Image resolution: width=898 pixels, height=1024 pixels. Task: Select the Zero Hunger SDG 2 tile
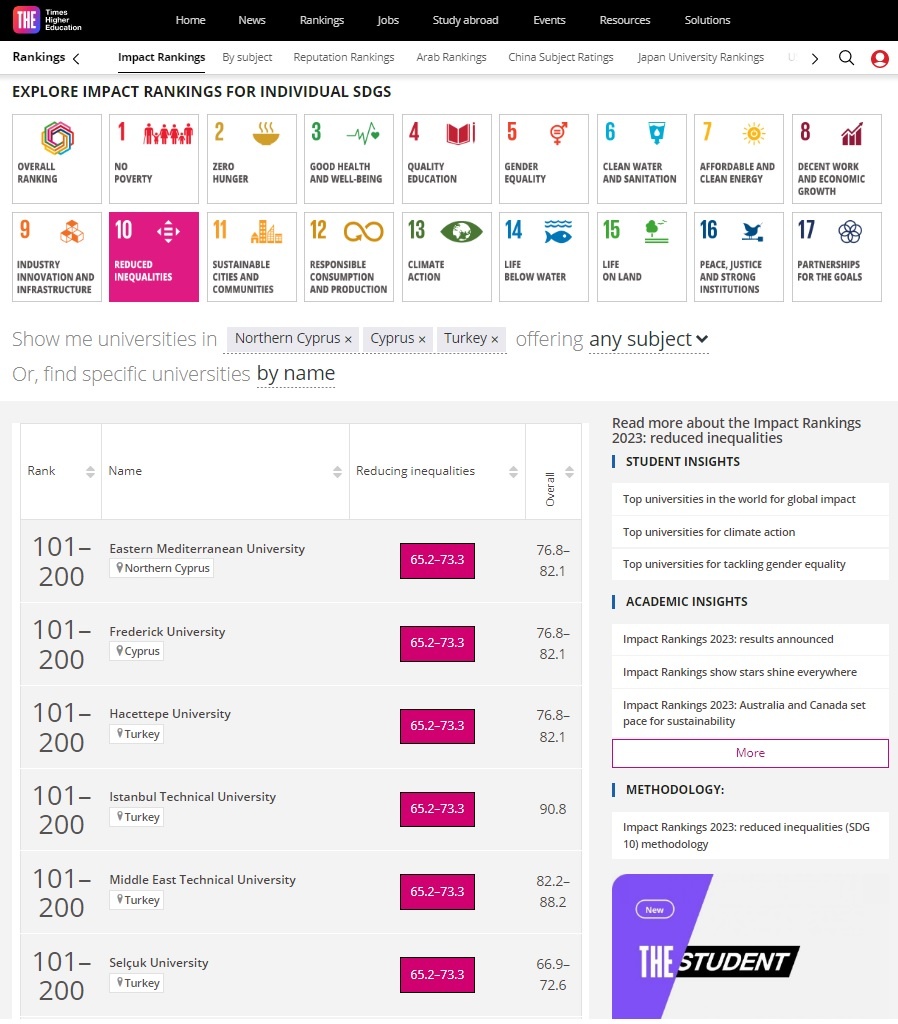click(251, 159)
